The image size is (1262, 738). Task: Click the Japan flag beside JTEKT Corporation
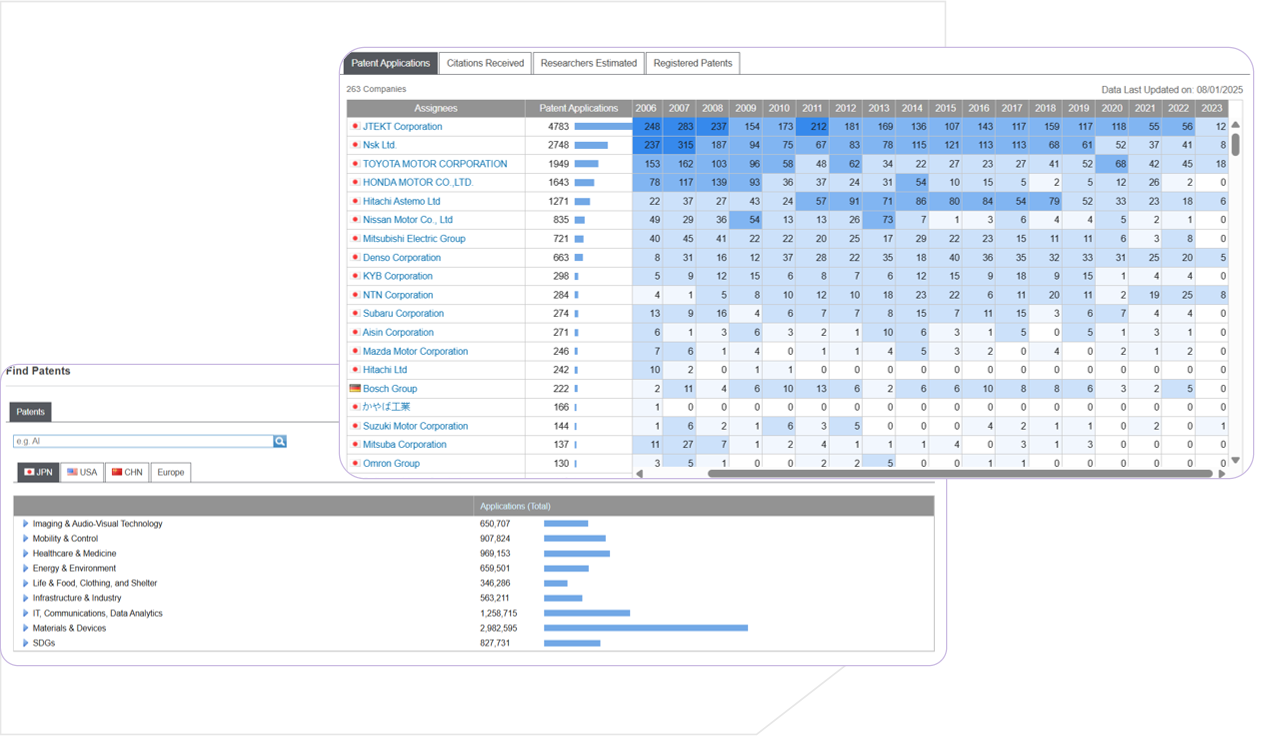355,127
